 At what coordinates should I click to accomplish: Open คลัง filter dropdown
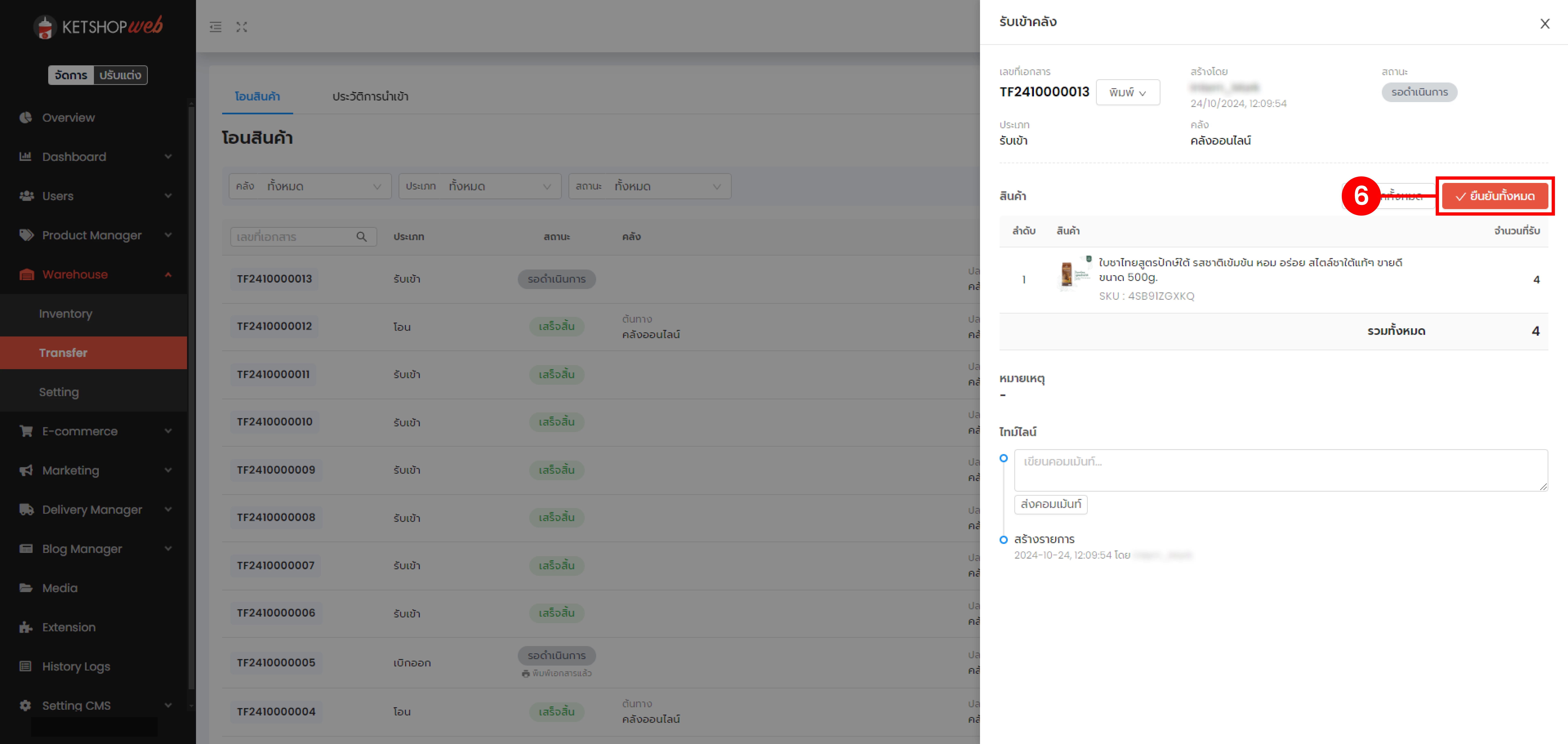(310, 186)
